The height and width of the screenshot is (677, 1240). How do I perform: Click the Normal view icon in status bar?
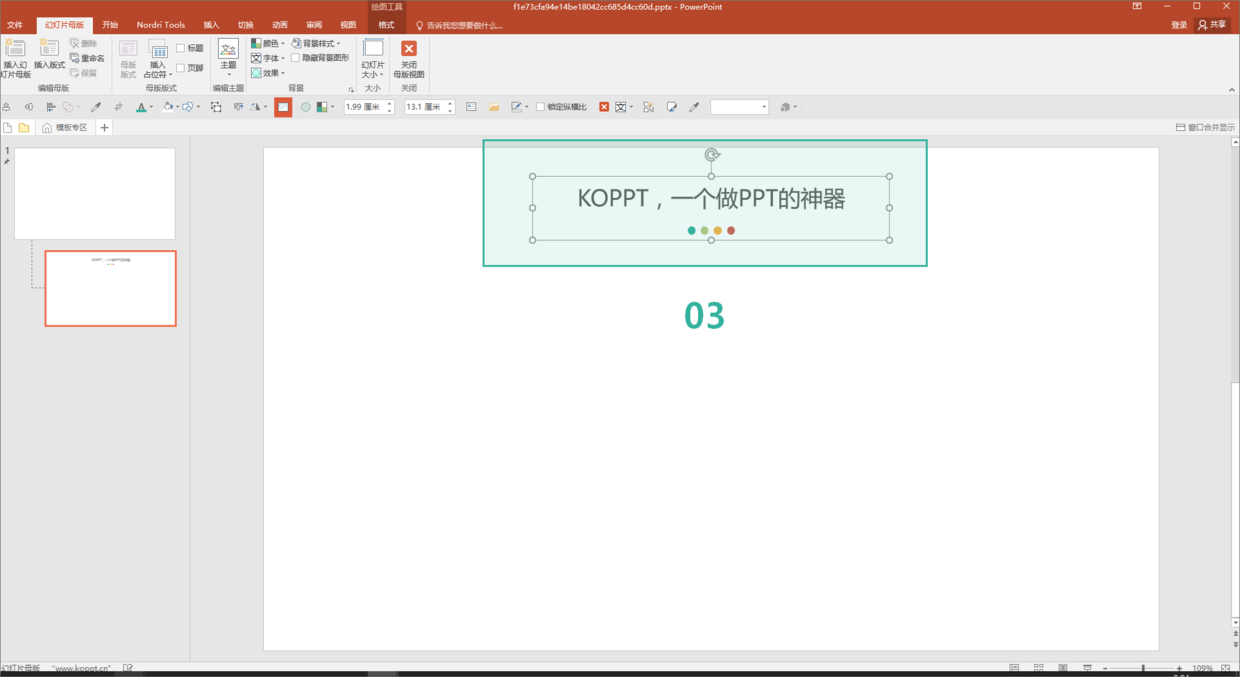[1015, 668]
